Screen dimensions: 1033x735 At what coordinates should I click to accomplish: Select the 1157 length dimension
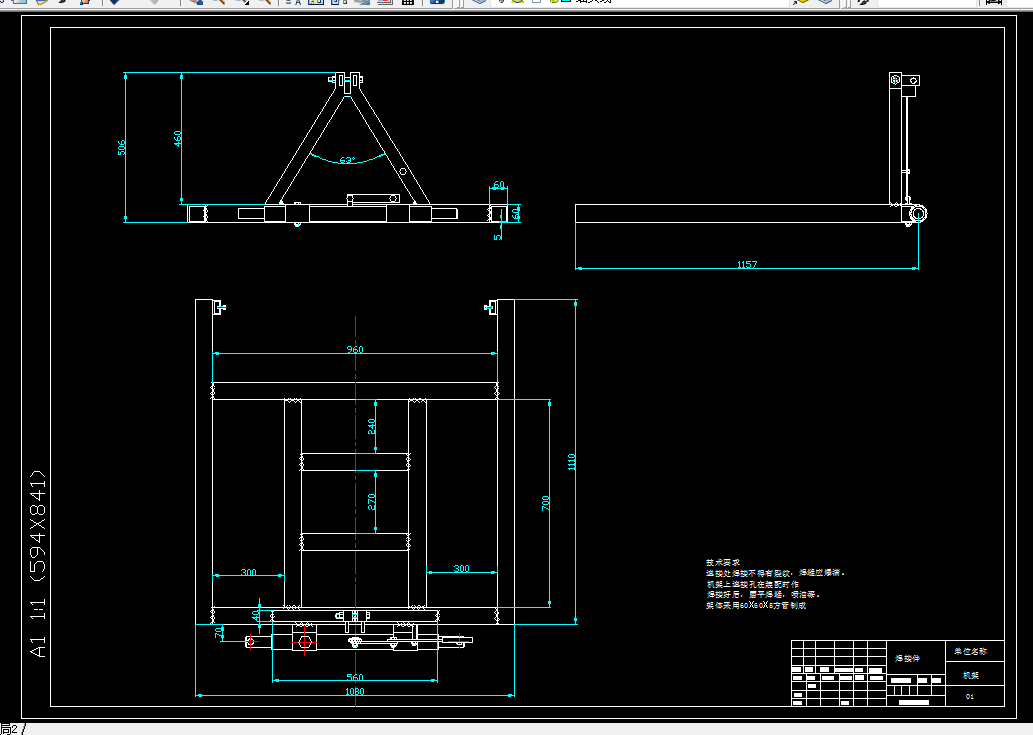coord(747,264)
